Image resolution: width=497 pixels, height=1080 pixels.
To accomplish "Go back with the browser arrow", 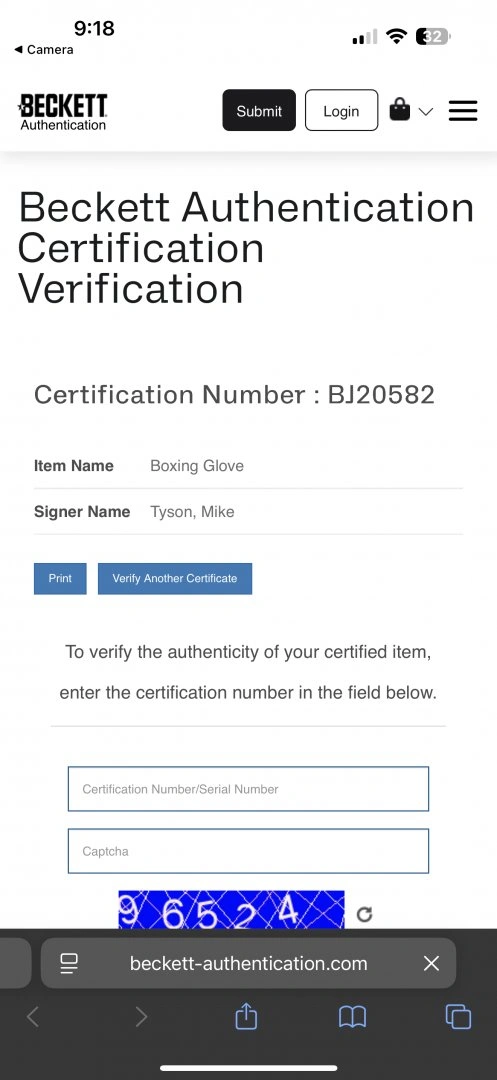I will point(32,1017).
